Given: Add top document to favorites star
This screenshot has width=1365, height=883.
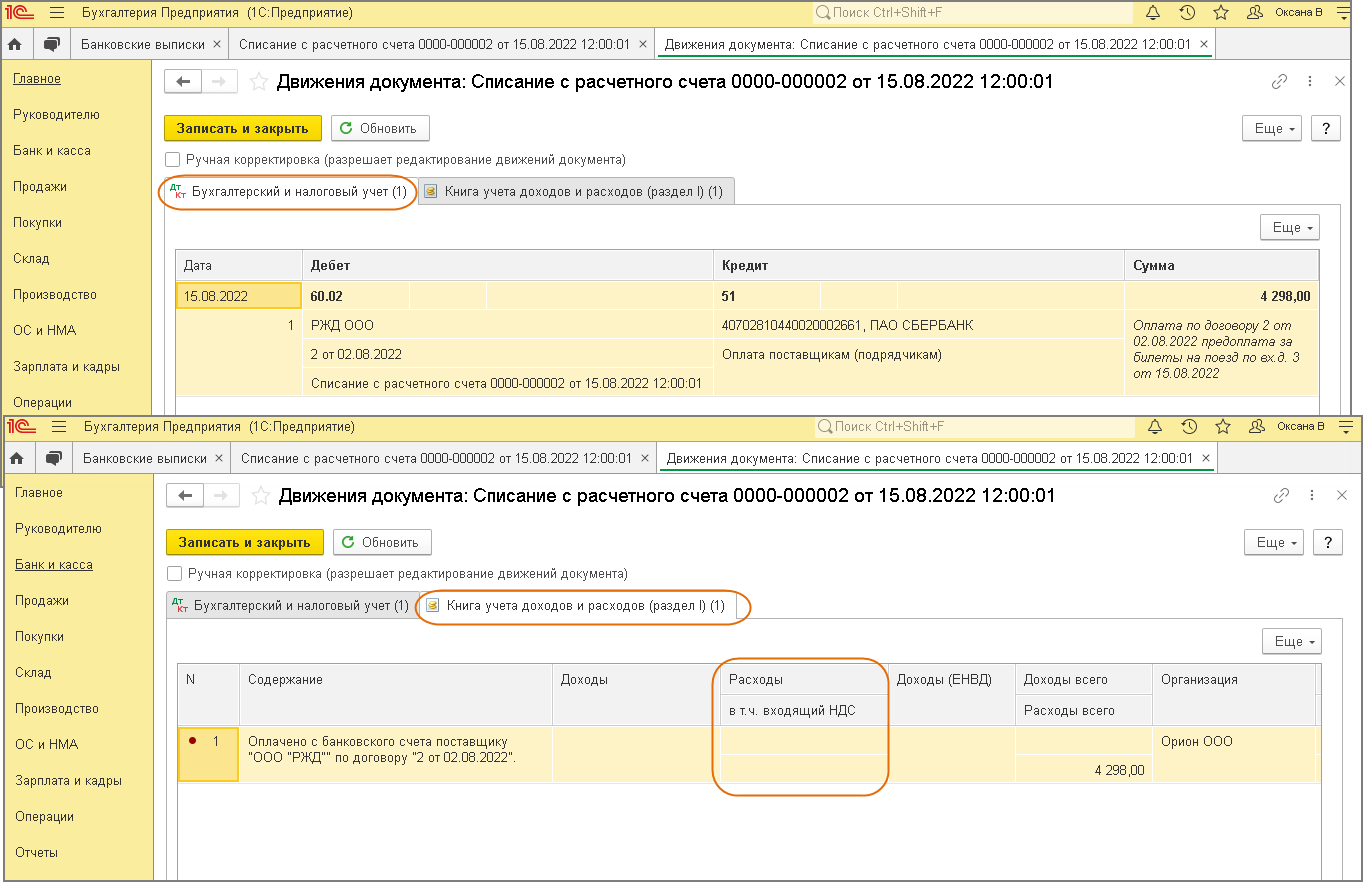Looking at the screenshot, I should click(259, 82).
